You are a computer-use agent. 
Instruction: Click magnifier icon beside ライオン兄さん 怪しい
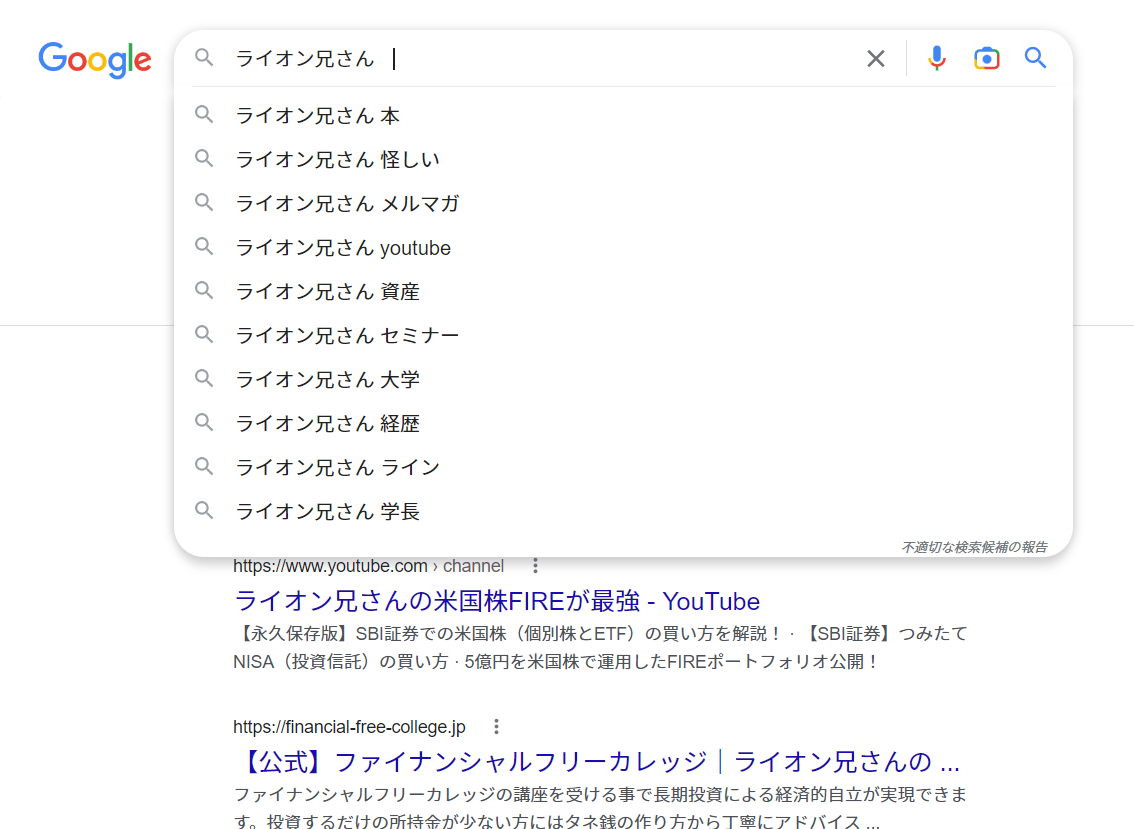(x=204, y=158)
